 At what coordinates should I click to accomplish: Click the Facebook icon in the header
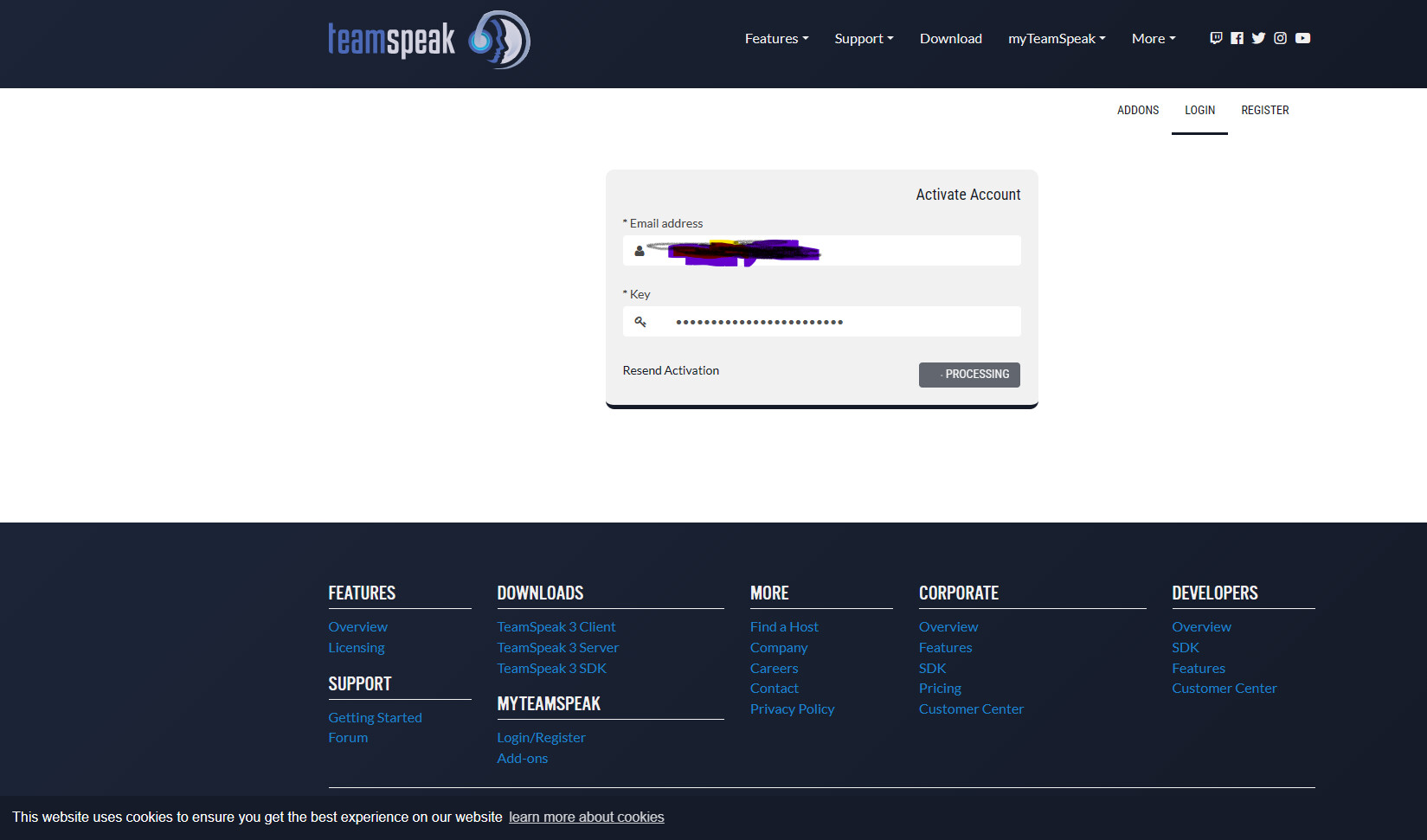[1237, 38]
